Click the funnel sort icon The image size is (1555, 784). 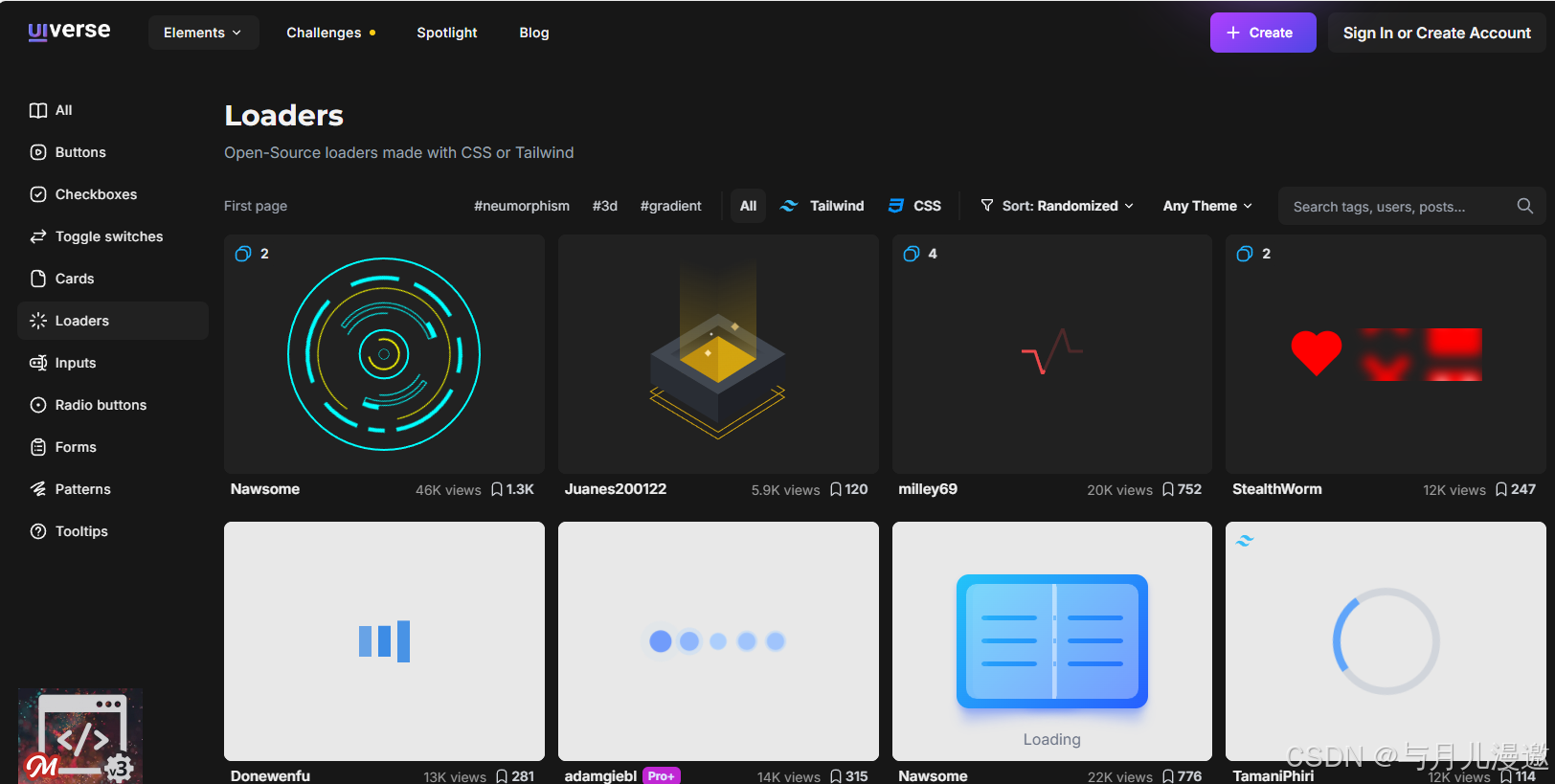987,206
